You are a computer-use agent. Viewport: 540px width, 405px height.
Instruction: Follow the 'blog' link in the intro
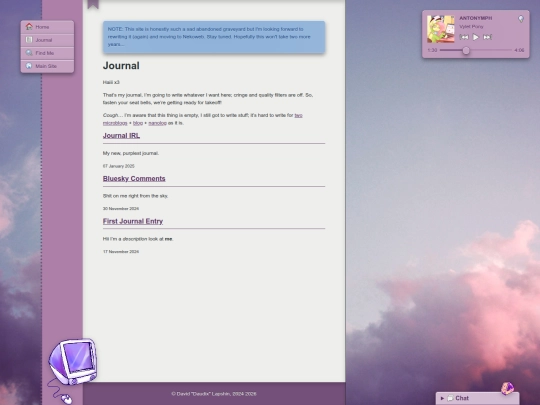click(x=138, y=123)
